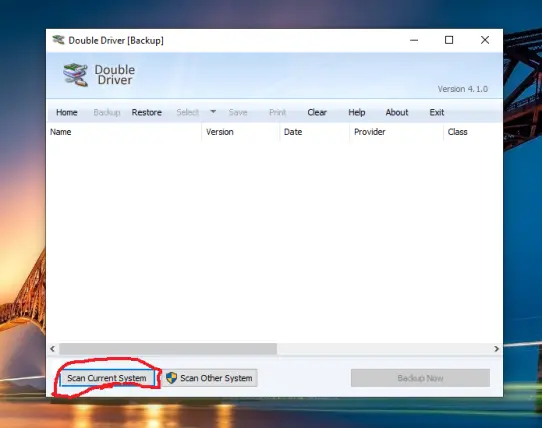
Task: Maximize the Double Driver window
Action: tap(449, 40)
